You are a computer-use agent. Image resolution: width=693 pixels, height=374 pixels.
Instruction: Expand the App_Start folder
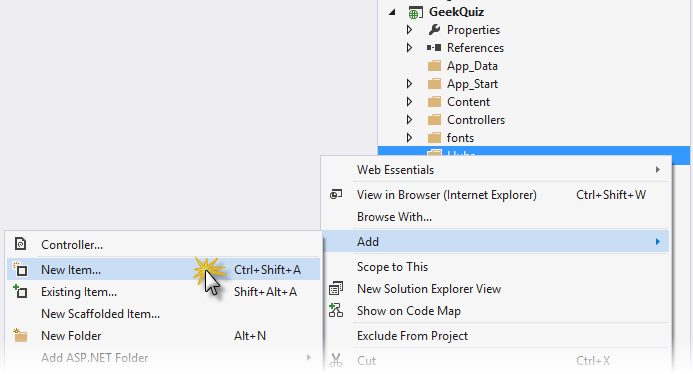coord(409,84)
